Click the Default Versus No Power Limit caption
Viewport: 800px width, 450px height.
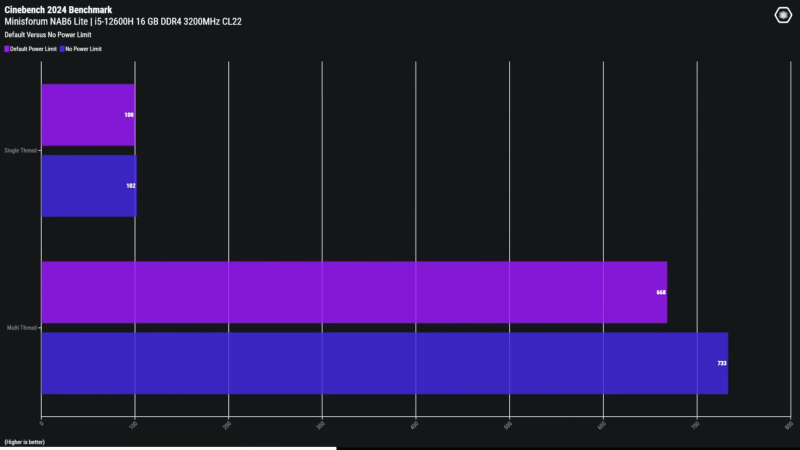(46, 35)
